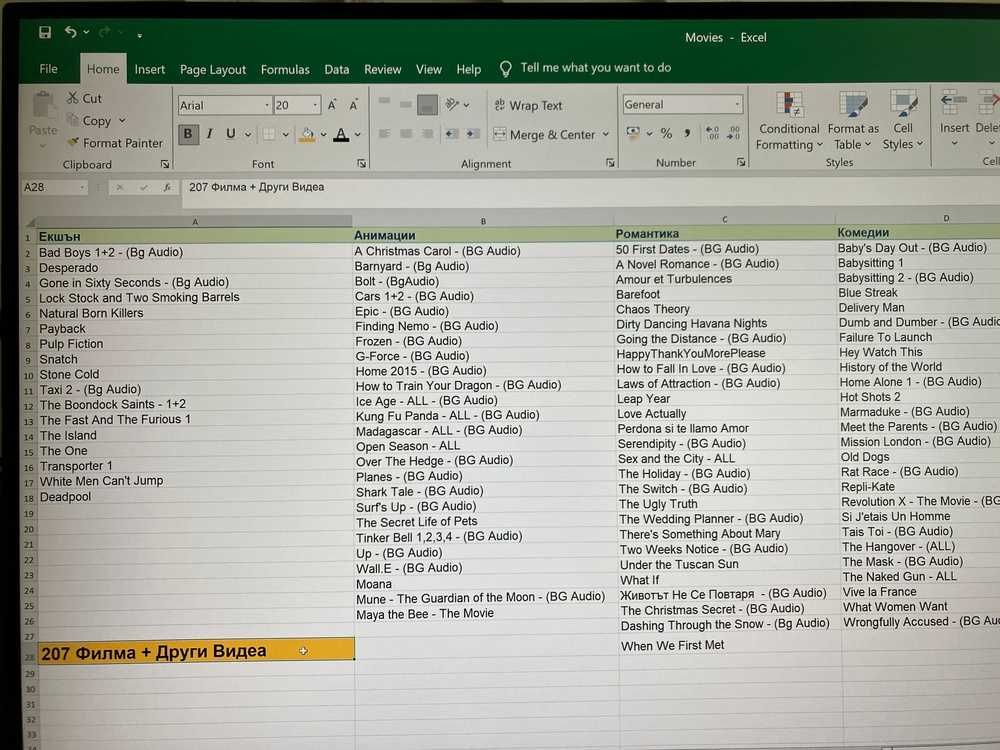Click the Paste clipboard icon
The height and width of the screenshot is (750, 1000).
(43, 106)
